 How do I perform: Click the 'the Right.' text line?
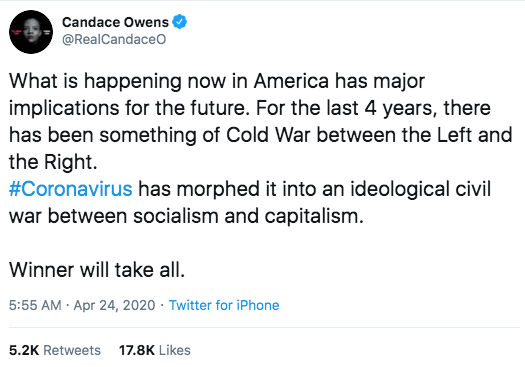coord(53,162)
